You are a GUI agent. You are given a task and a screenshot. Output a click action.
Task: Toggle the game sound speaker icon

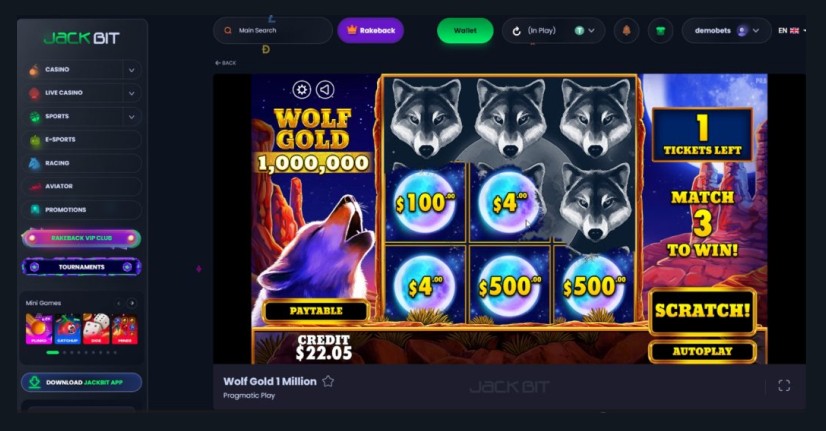tap(325, 90)
